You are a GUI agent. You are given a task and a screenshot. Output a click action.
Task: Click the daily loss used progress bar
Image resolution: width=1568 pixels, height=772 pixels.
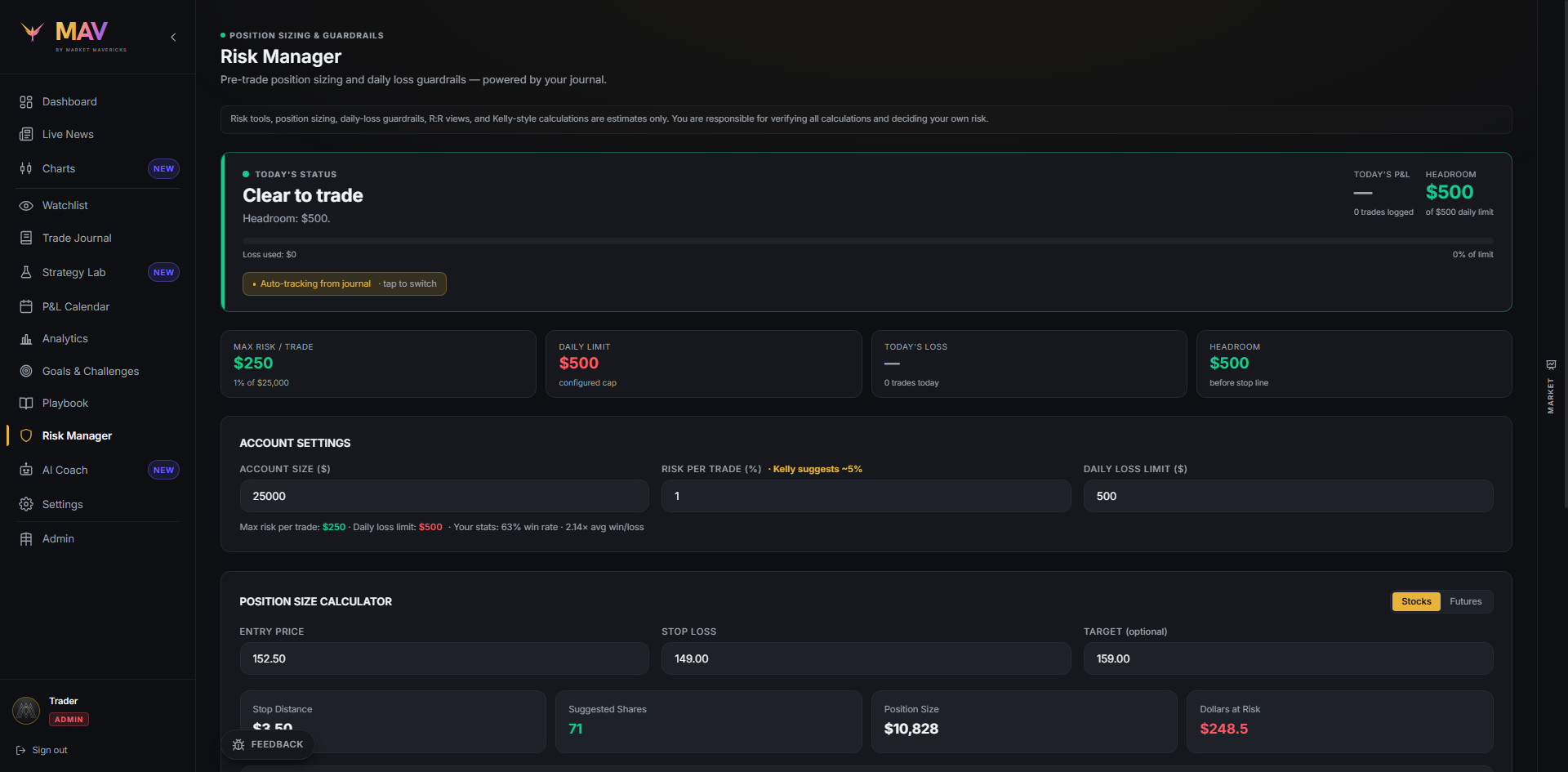867,242
